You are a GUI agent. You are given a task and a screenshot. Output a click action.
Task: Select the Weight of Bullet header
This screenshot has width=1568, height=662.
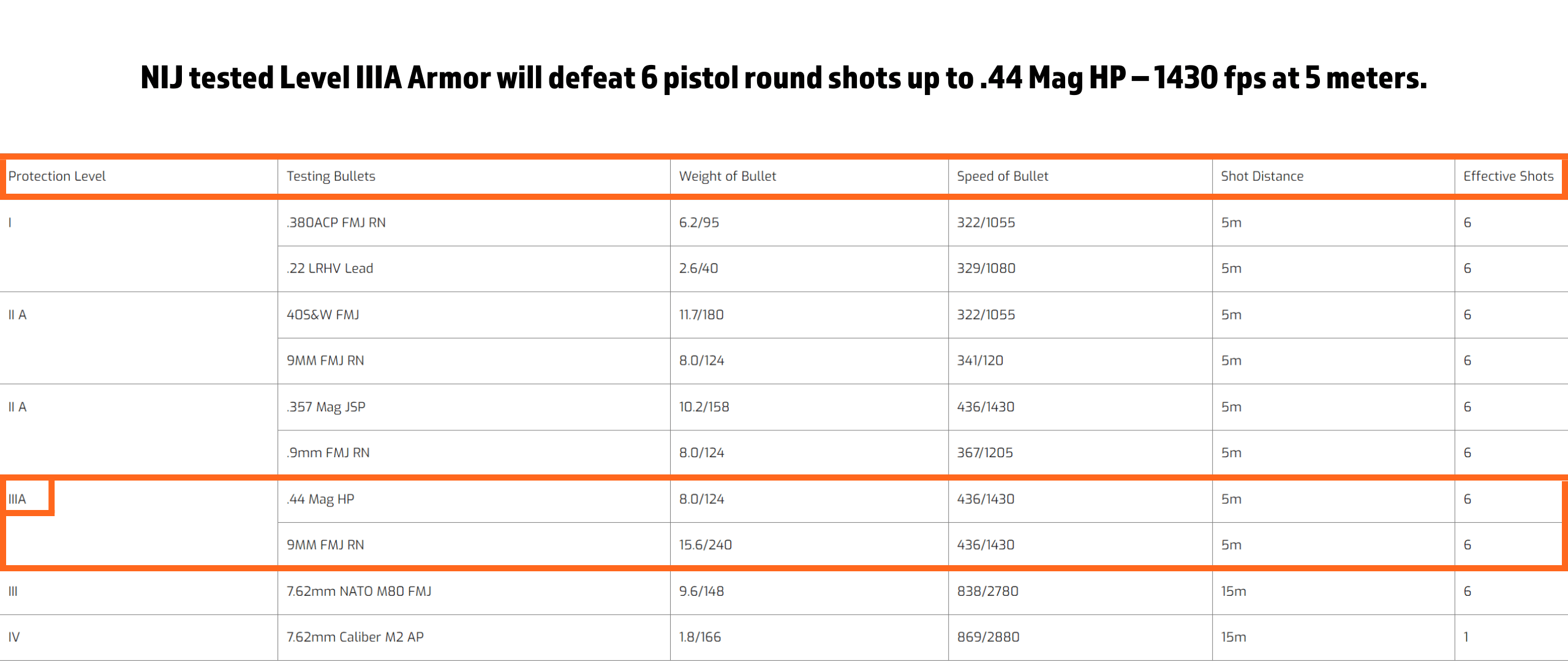point(727,177)
